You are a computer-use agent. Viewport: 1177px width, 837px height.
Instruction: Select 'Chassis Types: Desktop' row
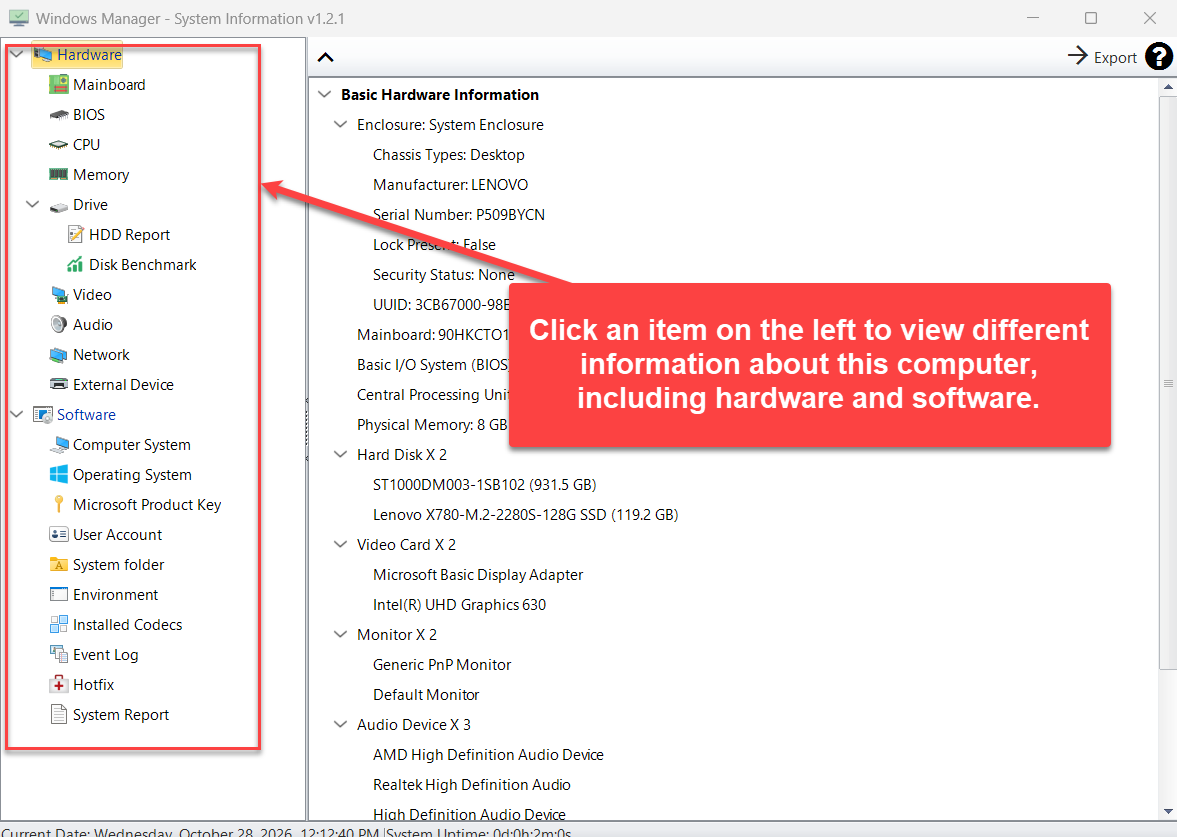(x=449, y=155)
